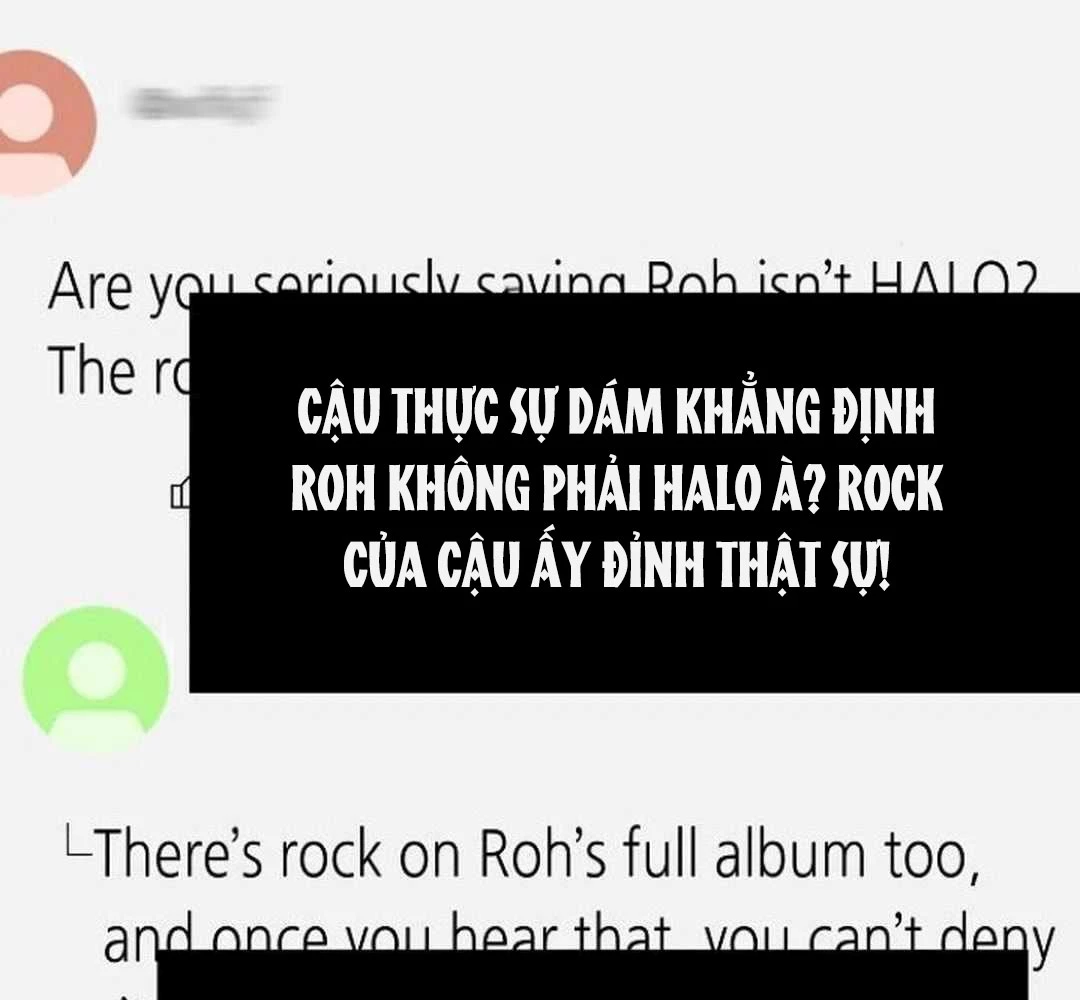Click the reply thread corner marker
Image resolution: width=1080 pixels, height=1000 pixels.
[x=76, y=840]
